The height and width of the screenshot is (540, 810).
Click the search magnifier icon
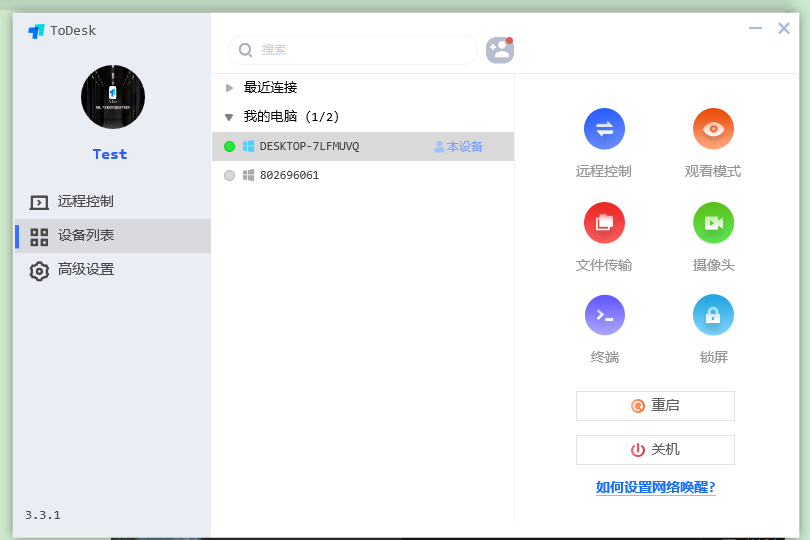pyautogui.click(x=245, y=50)
